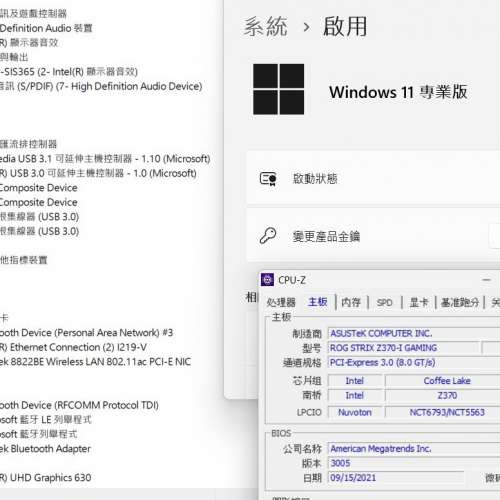Viewport: 500px width, 500px height.
Task: Select the second Composite Device entry
Action: pos(39,202)
